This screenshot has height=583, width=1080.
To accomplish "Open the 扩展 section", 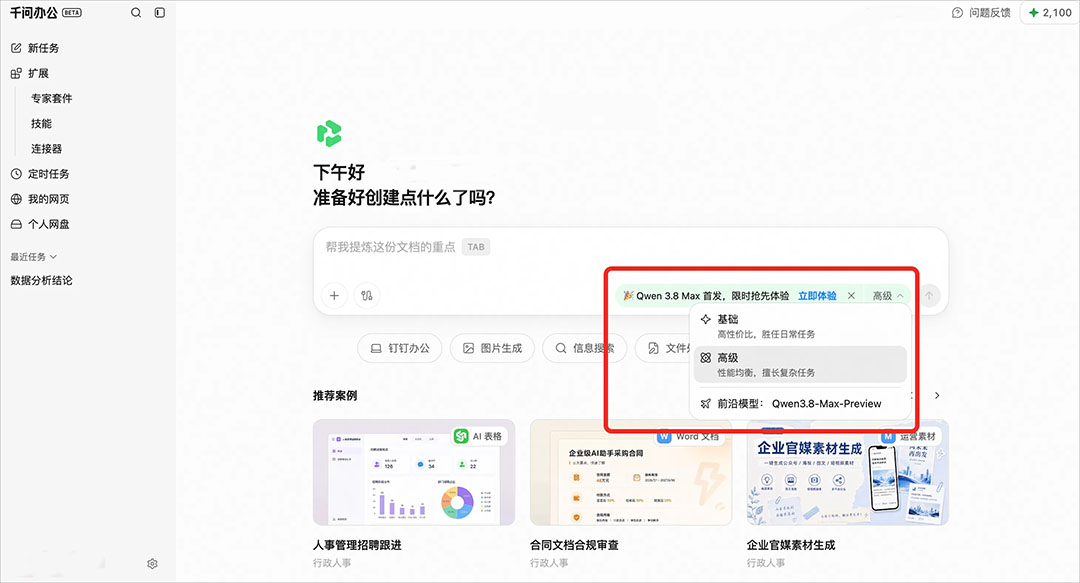I will coord(30,73).
